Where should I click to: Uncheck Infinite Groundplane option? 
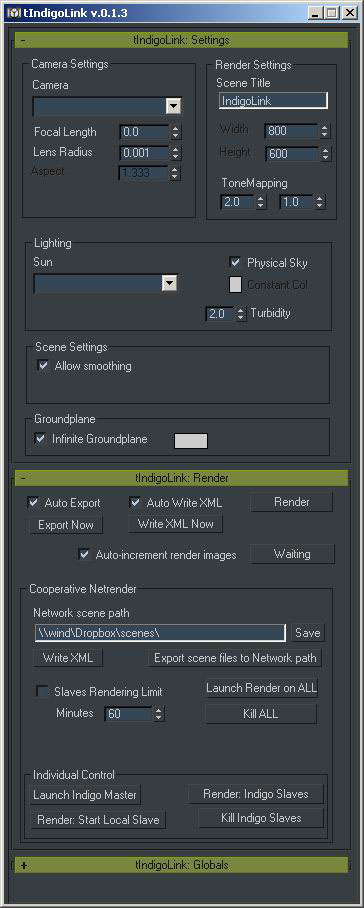point(40,438)
